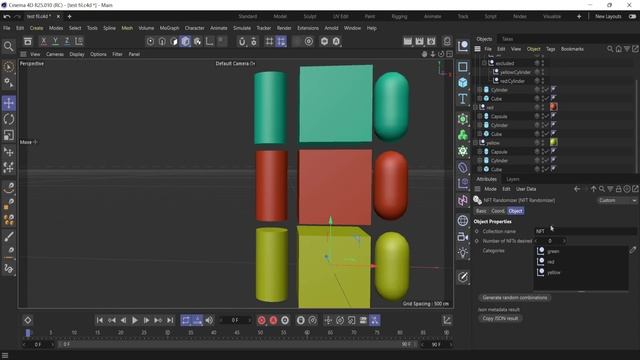
Task: Select the Scale tool in left palette
Action: pyautogui.click(x=9, y=135)
